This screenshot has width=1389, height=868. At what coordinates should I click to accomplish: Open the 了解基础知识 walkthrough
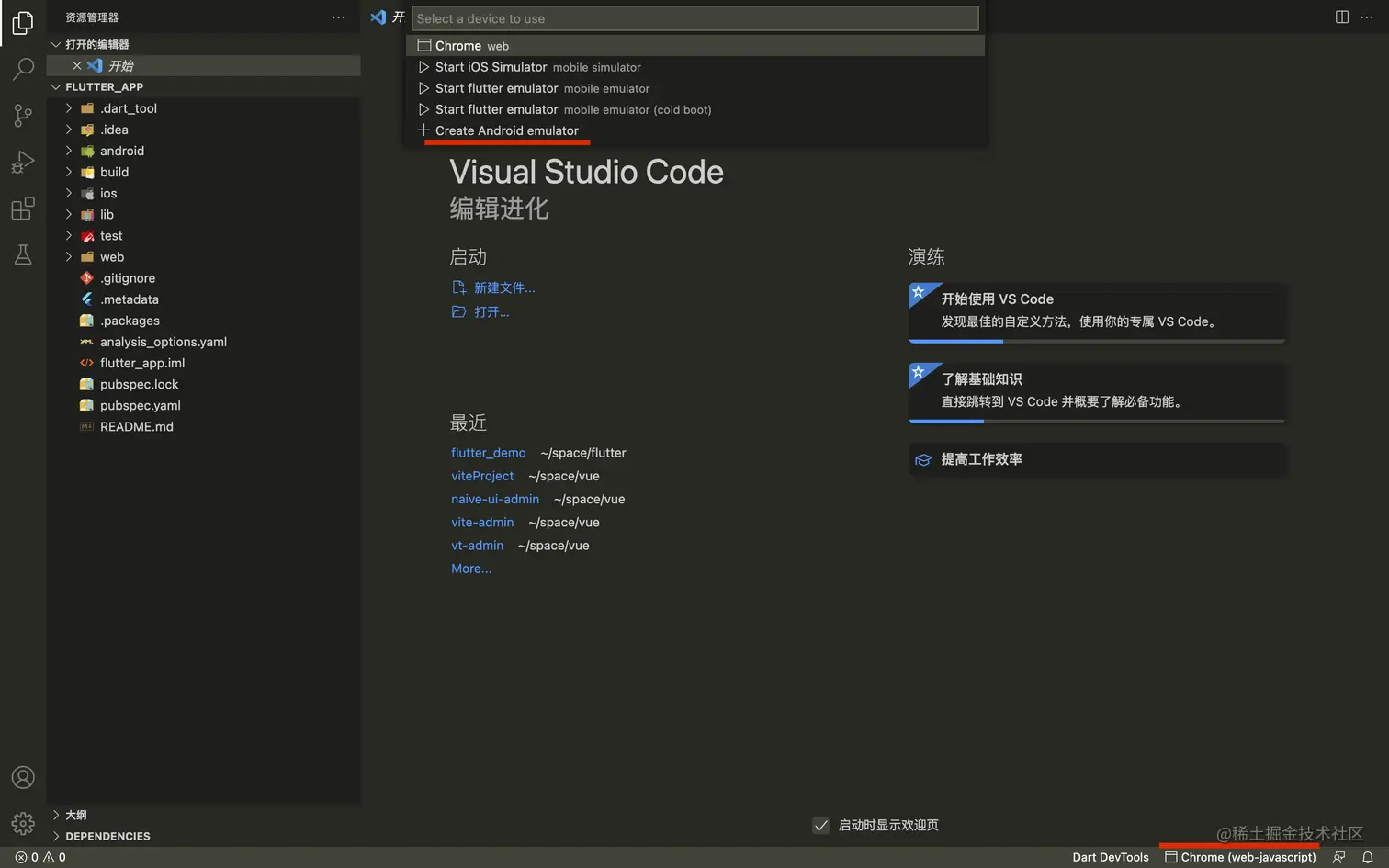(1097, 393)
